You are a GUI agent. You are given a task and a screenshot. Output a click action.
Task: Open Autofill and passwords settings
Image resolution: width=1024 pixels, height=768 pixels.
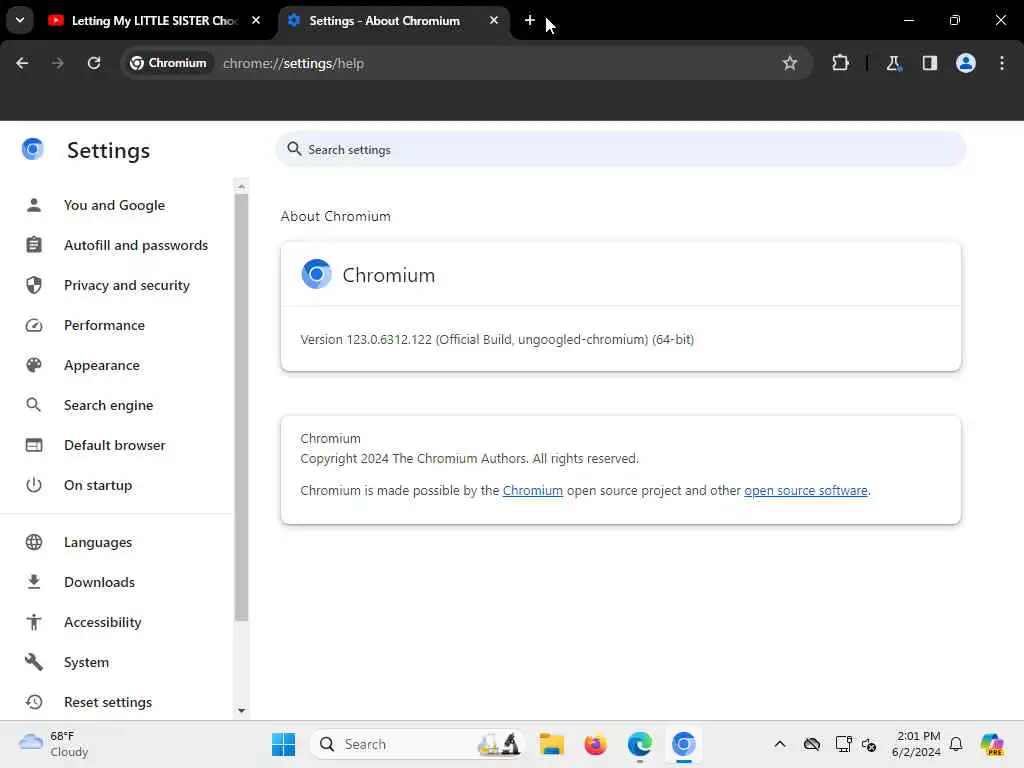(x=114, y=246)
